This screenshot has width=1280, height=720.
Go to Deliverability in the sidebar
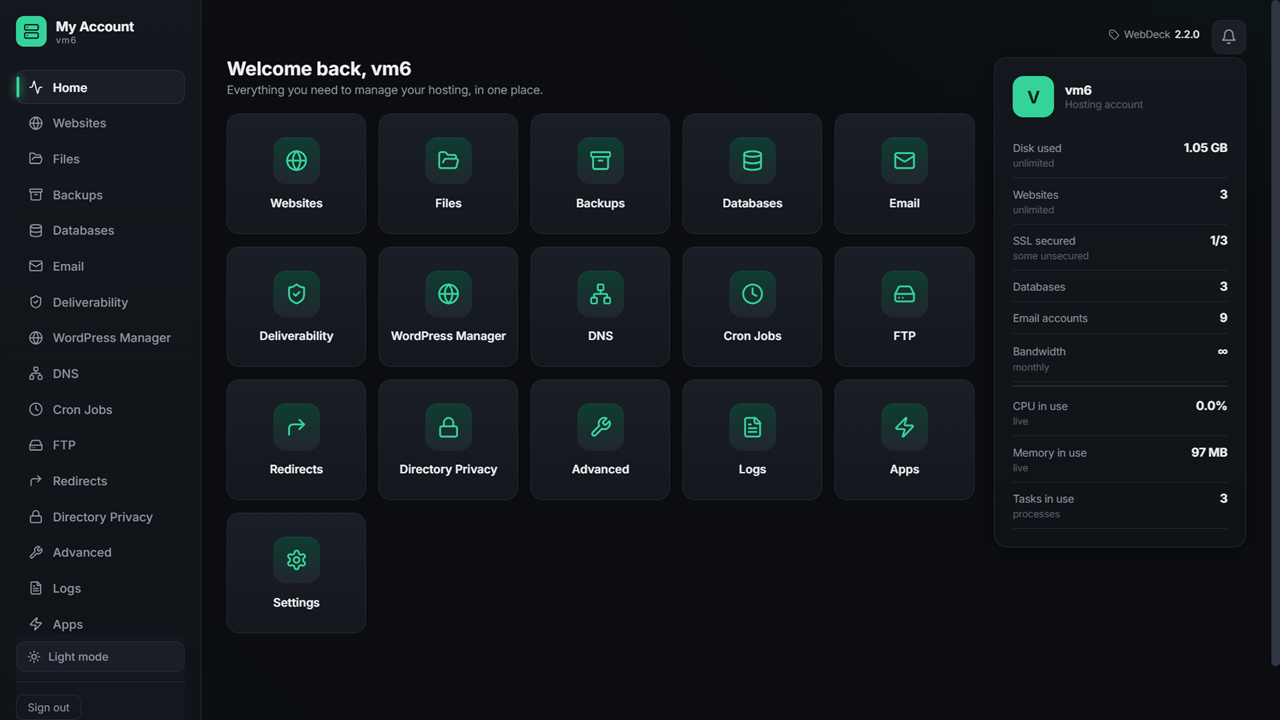100,302
